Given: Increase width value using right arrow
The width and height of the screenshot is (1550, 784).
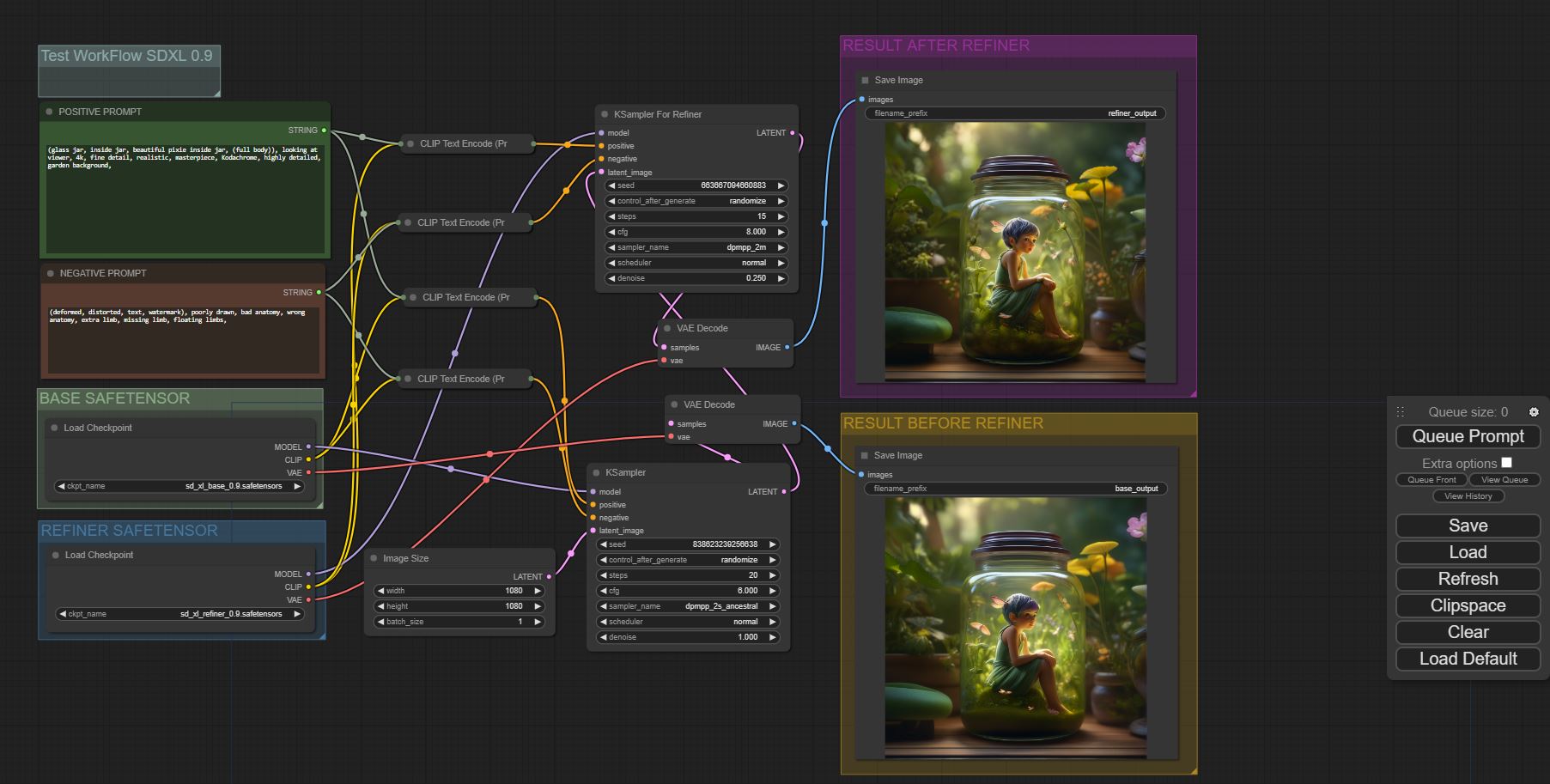Looking at the screenshot, I should click(x=538, y=591).
